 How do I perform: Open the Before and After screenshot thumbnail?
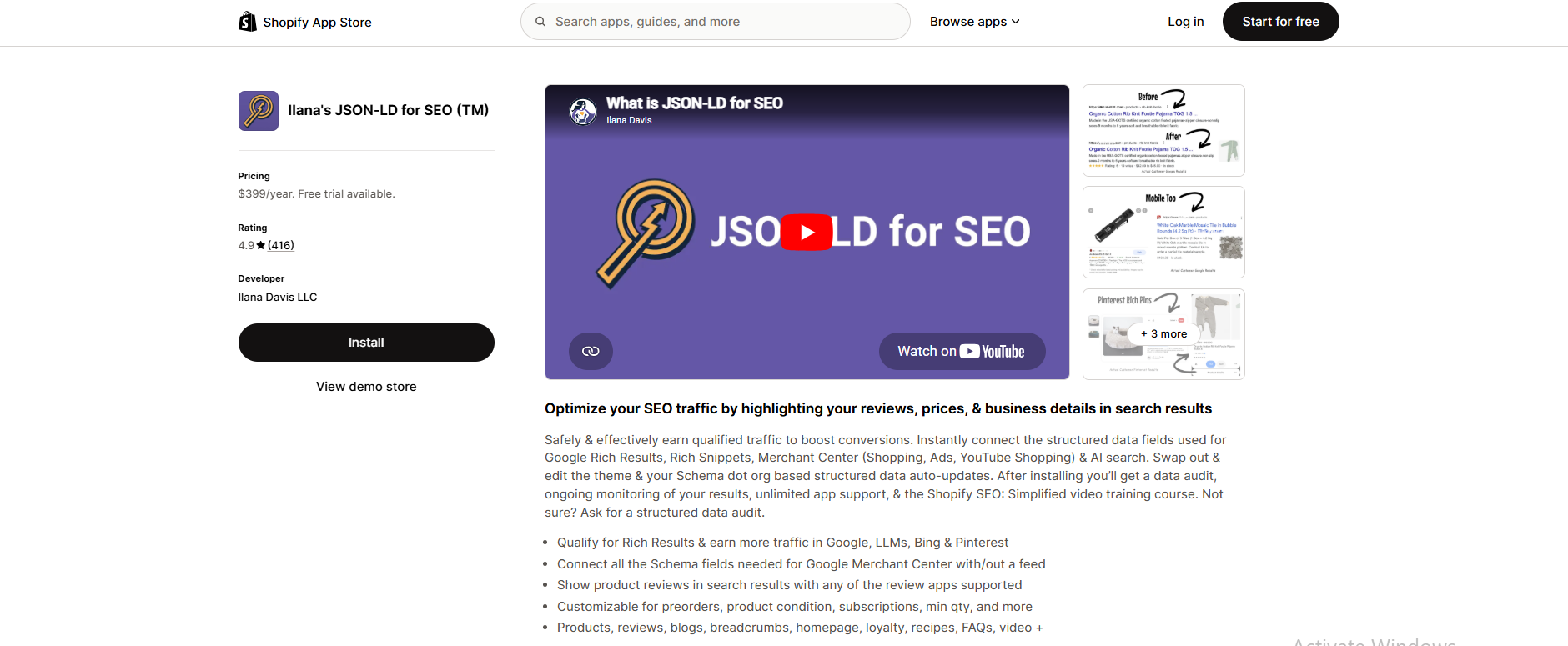pos(1163,131)
